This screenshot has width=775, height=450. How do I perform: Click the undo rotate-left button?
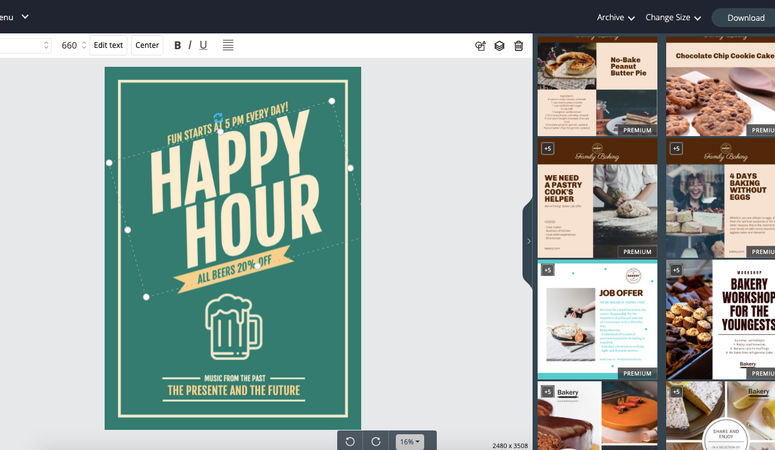[x=350, y=441]
